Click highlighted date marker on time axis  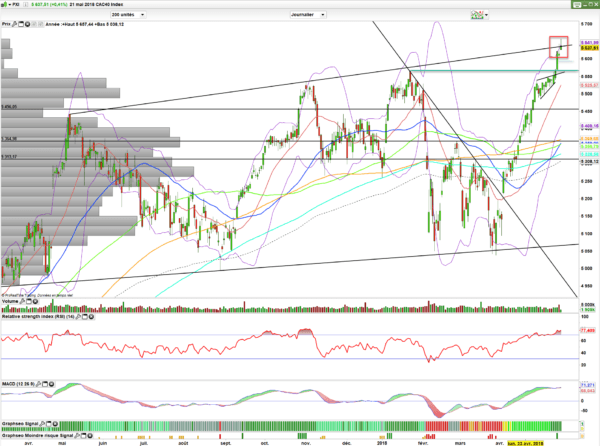point(525,443)
